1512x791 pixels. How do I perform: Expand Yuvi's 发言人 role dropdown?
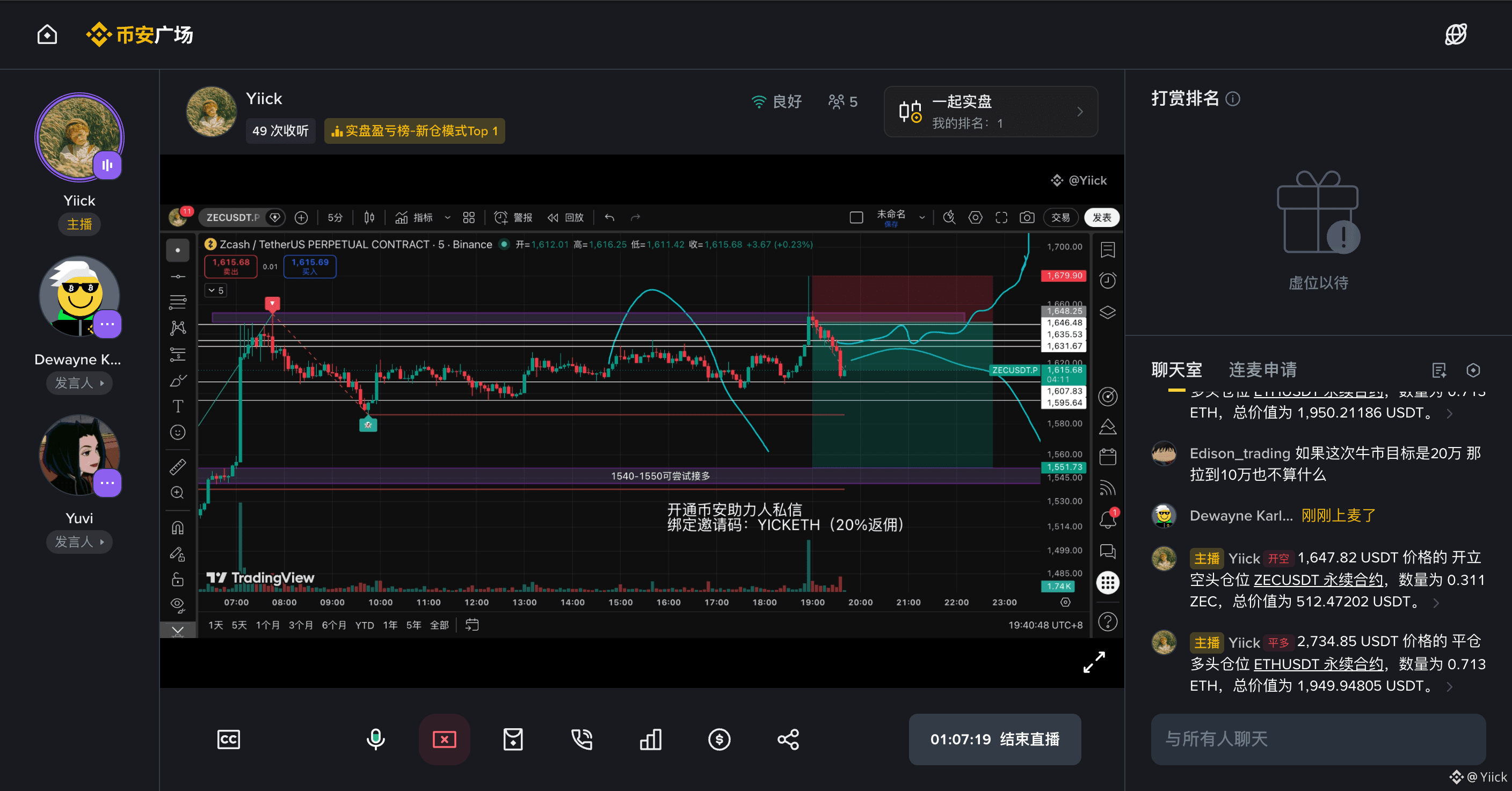(79, 541)
